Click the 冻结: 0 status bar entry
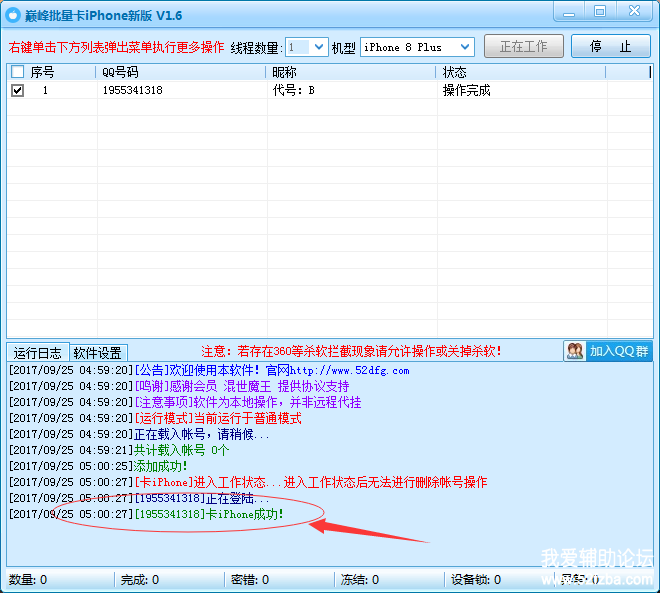Screen dimensions: 660x593 click(x=360, y=580)
